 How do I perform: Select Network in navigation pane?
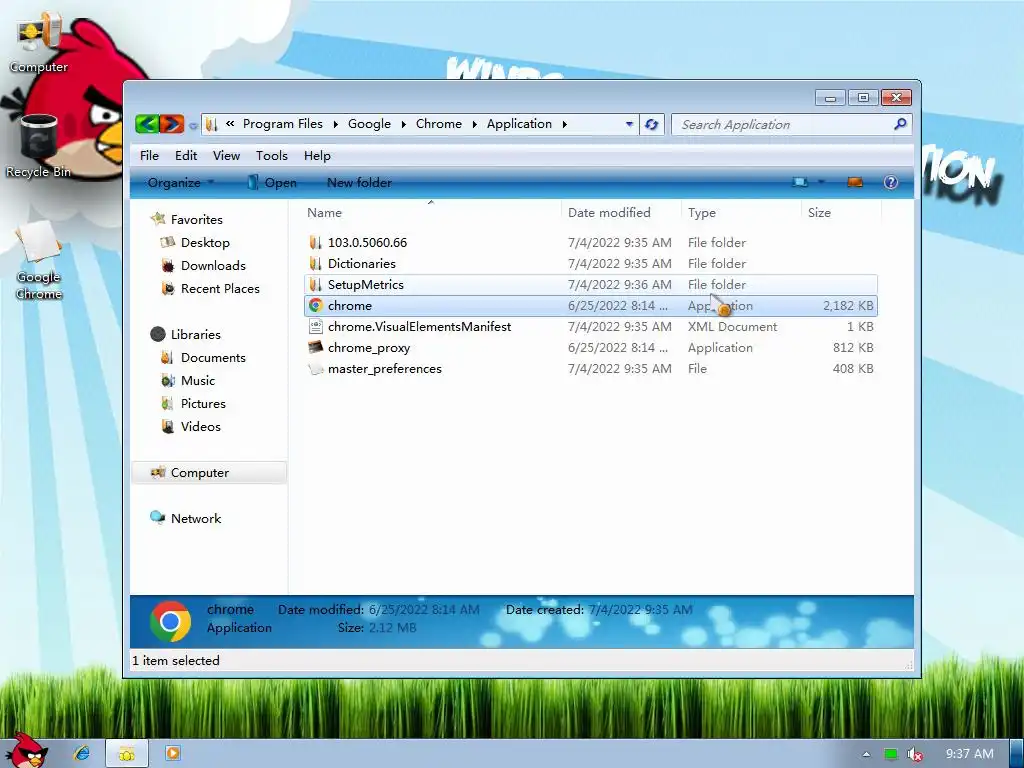coord(185,518)
